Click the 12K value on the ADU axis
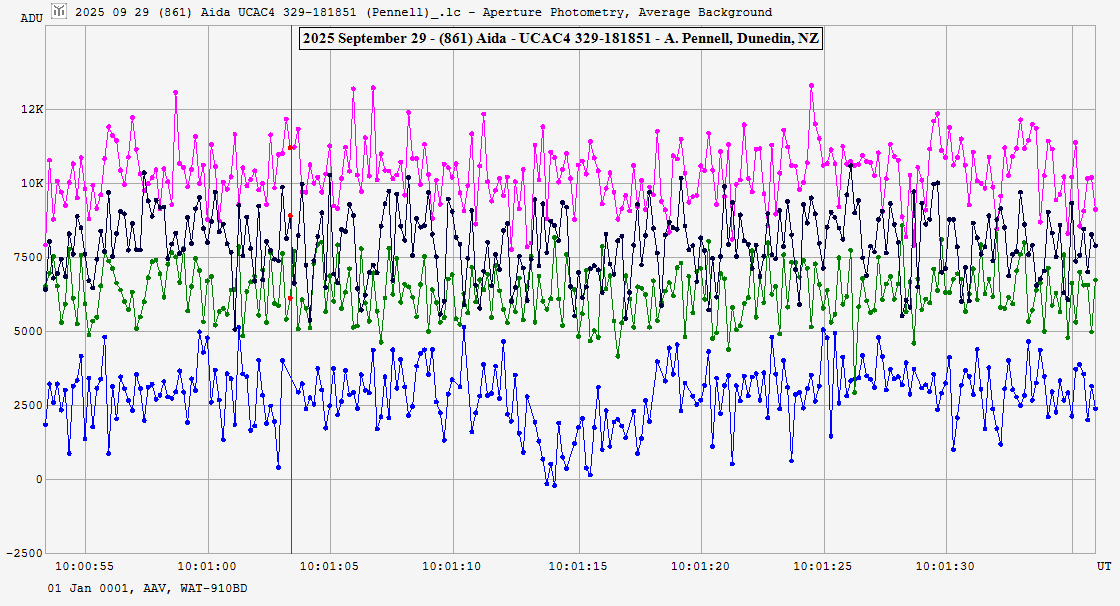1120x606 pixels. [34, 109]
